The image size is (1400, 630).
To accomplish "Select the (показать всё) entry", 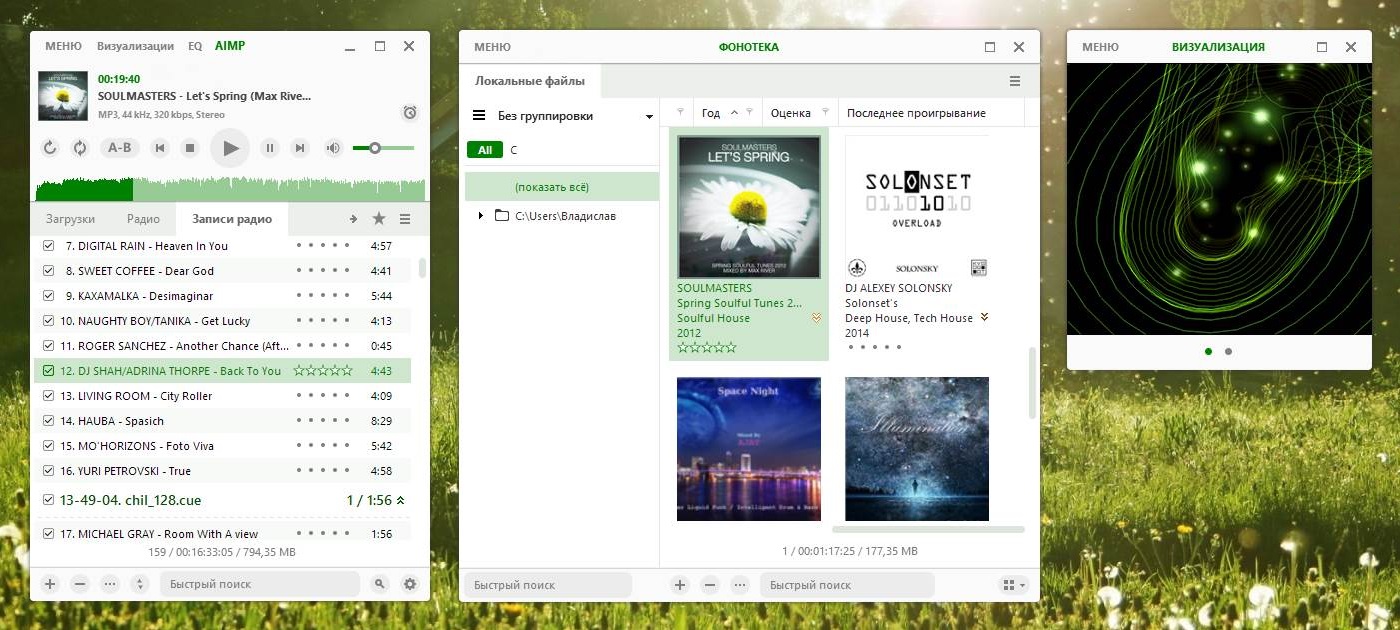I will [x=562, y=186].
